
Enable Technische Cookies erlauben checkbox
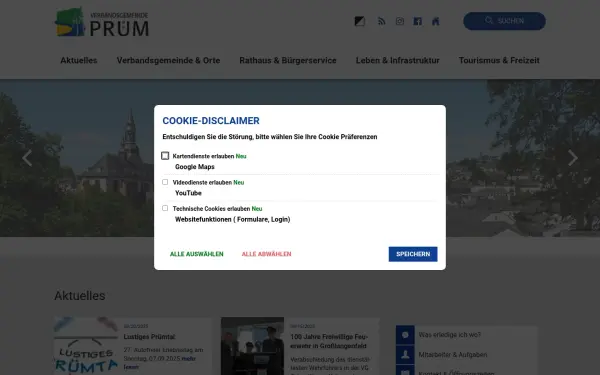(165, 208)
